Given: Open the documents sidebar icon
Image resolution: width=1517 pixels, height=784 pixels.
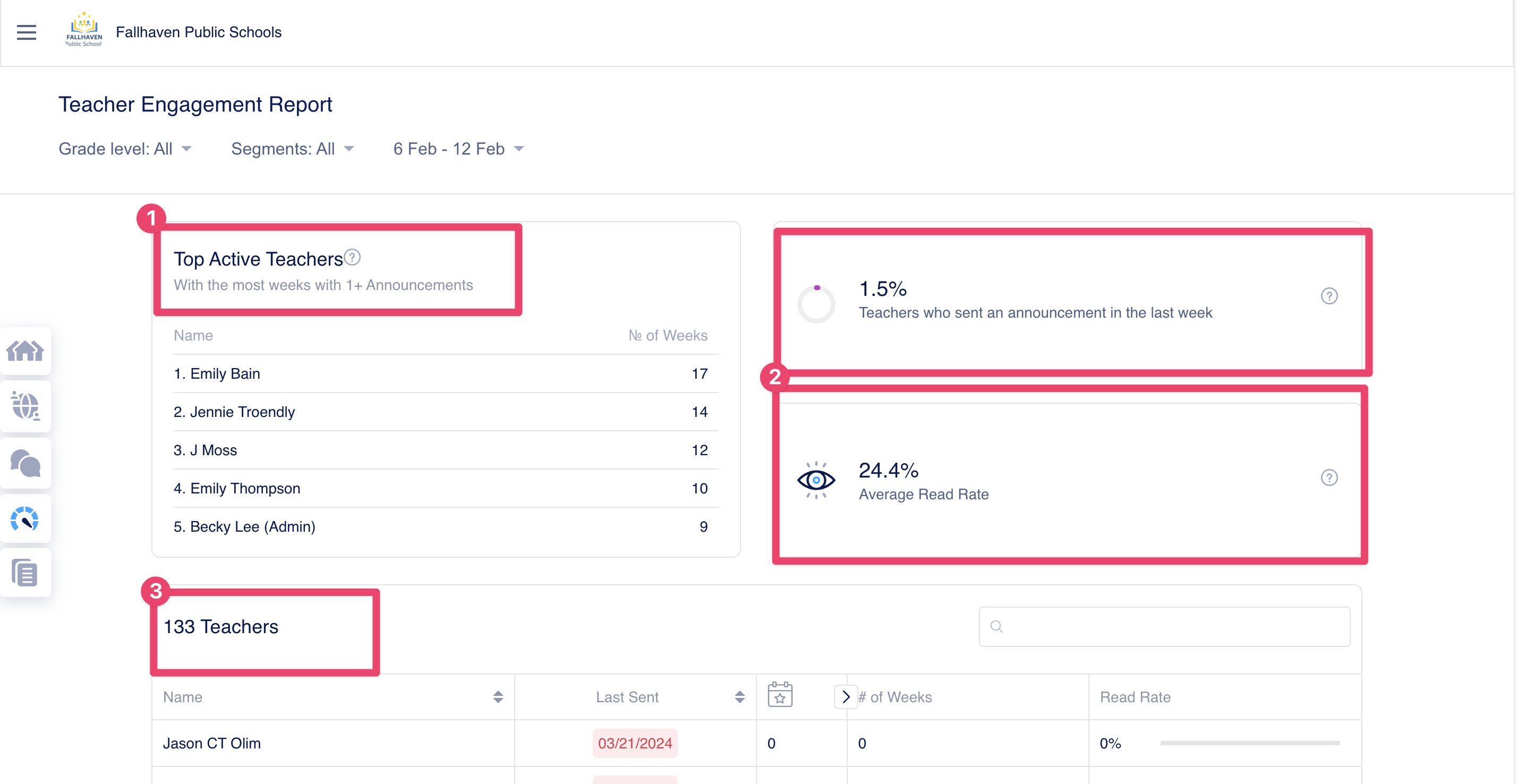Looking at the screenshot, I should [x=25, y=573].
